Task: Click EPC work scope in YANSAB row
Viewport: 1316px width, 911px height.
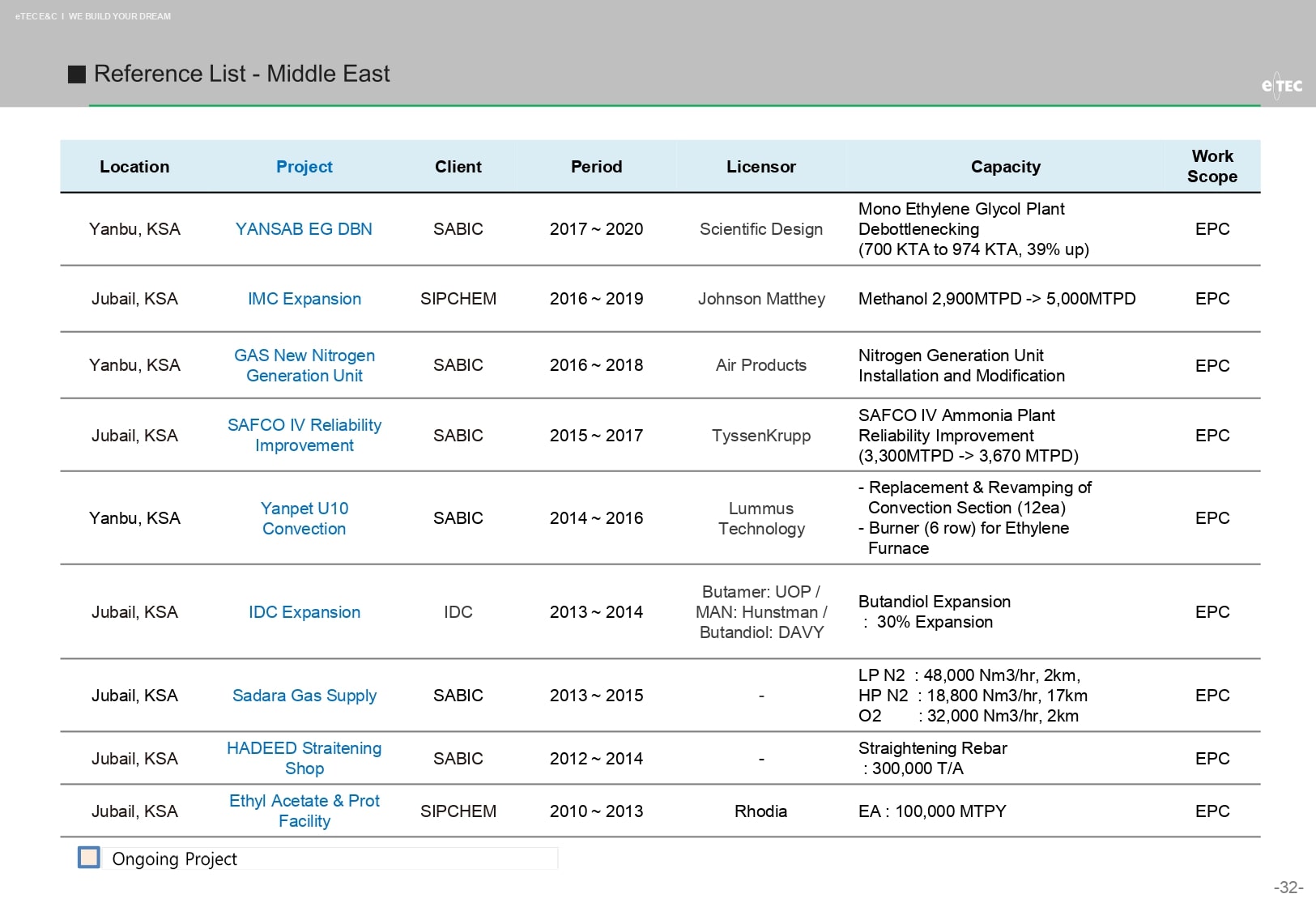Action: pyautogui.click(x=1212, y=229)
